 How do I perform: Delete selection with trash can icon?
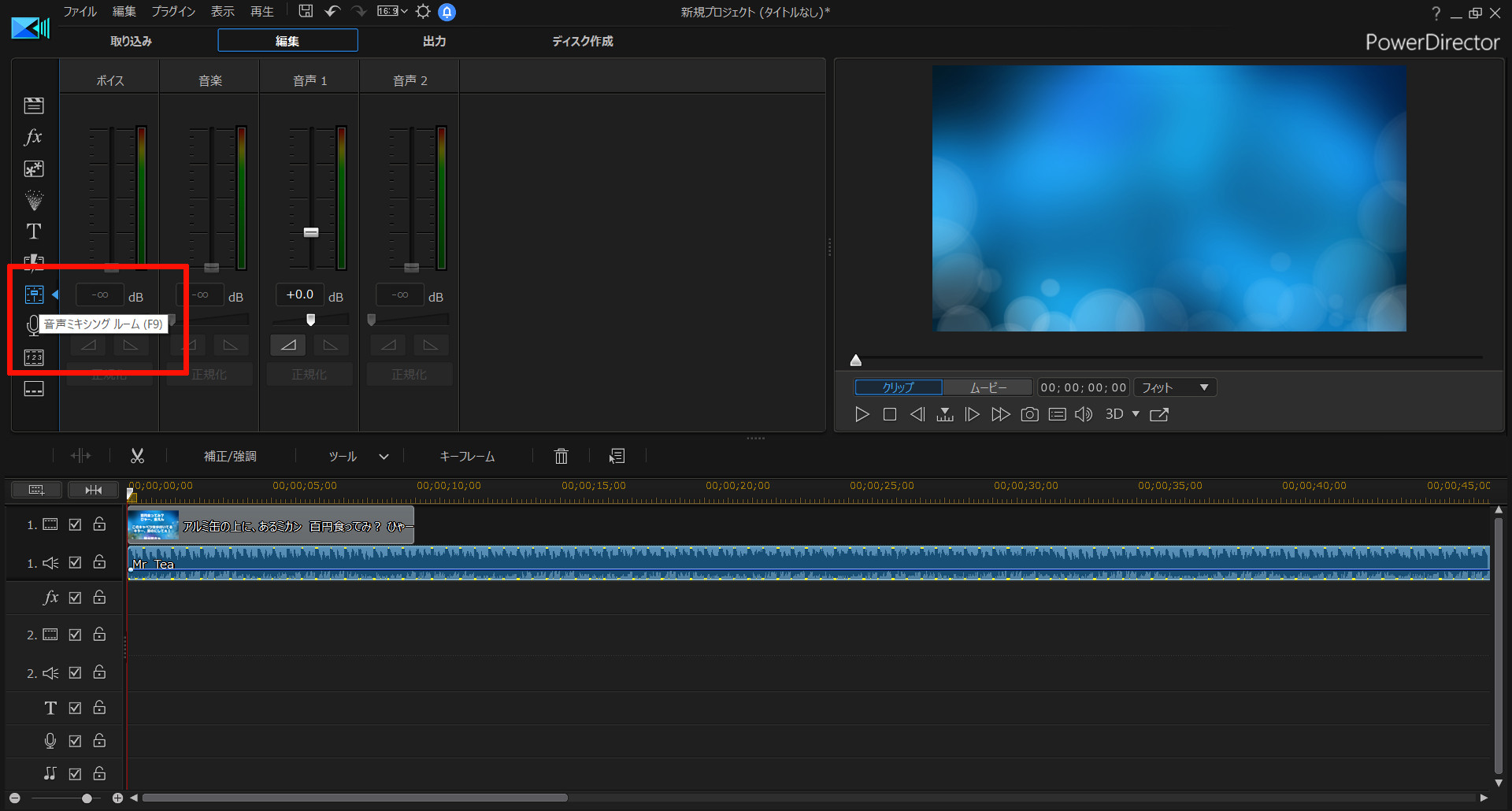(561, 456)
